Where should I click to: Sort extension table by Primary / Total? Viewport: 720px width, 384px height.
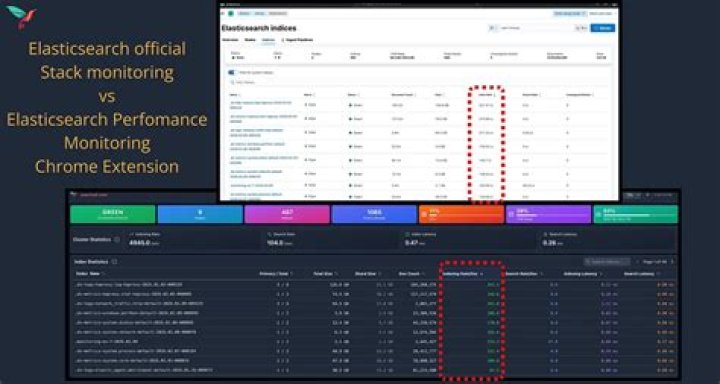click(x=276, y=274)
